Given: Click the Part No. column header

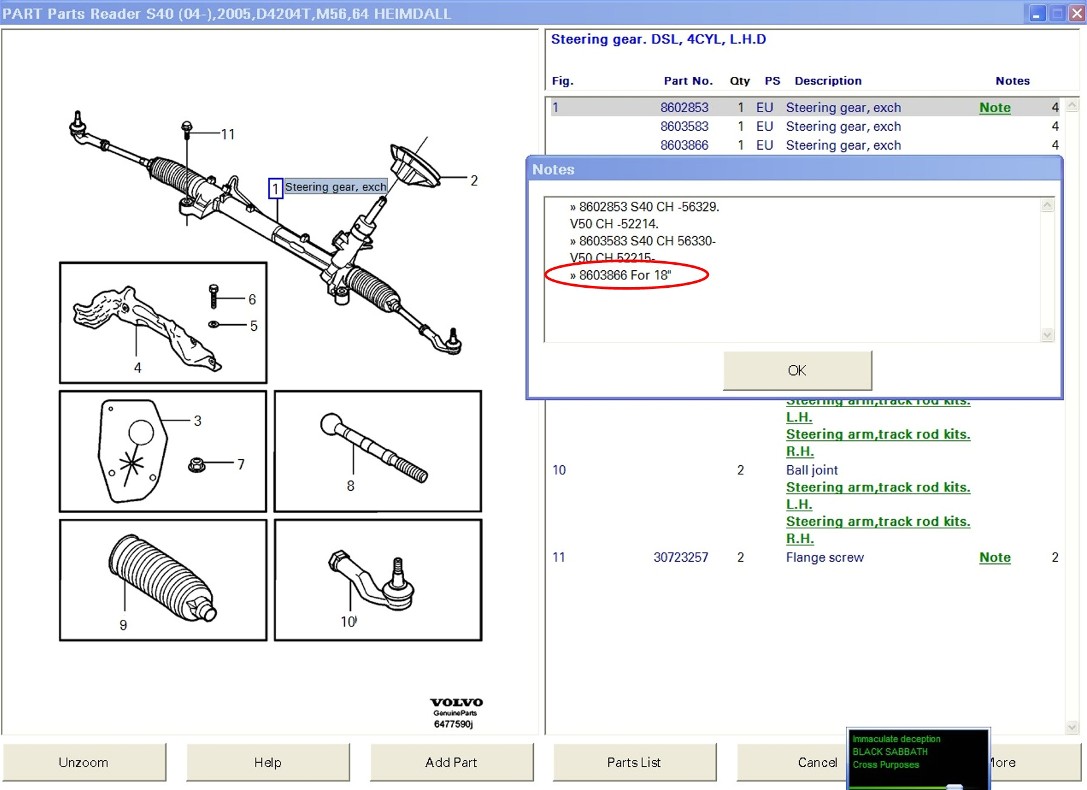Looking at the screenshot, I should [x=688, y=81].
